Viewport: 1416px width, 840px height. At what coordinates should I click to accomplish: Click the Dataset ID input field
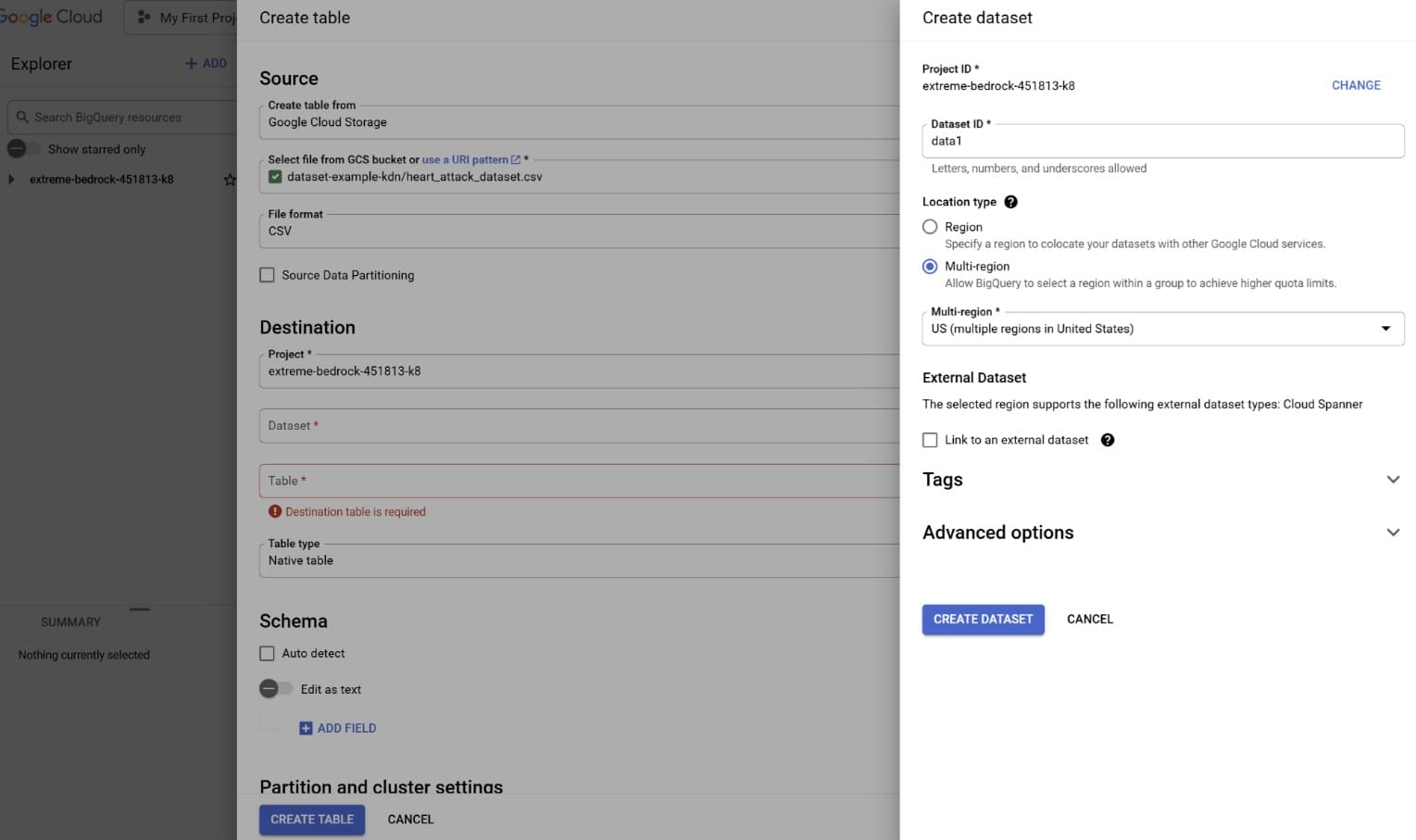pos(1163,141)
